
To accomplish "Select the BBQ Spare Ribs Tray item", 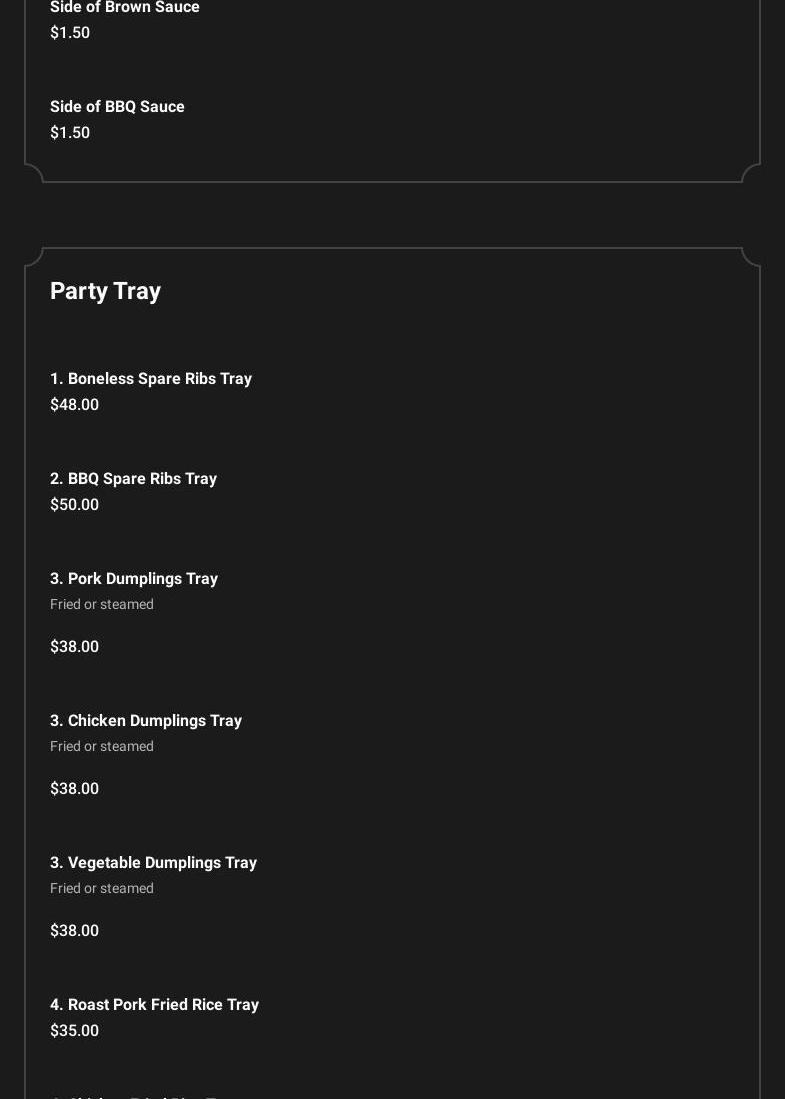I will (x=133, y=479).
